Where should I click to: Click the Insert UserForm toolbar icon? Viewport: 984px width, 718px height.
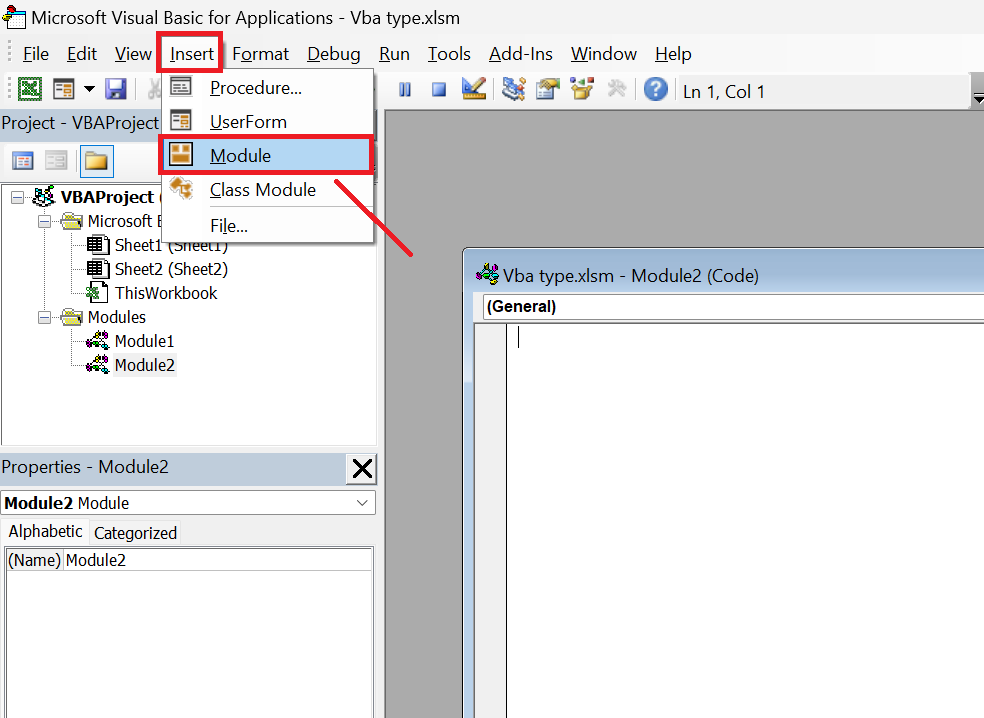[x=63, y=89]
